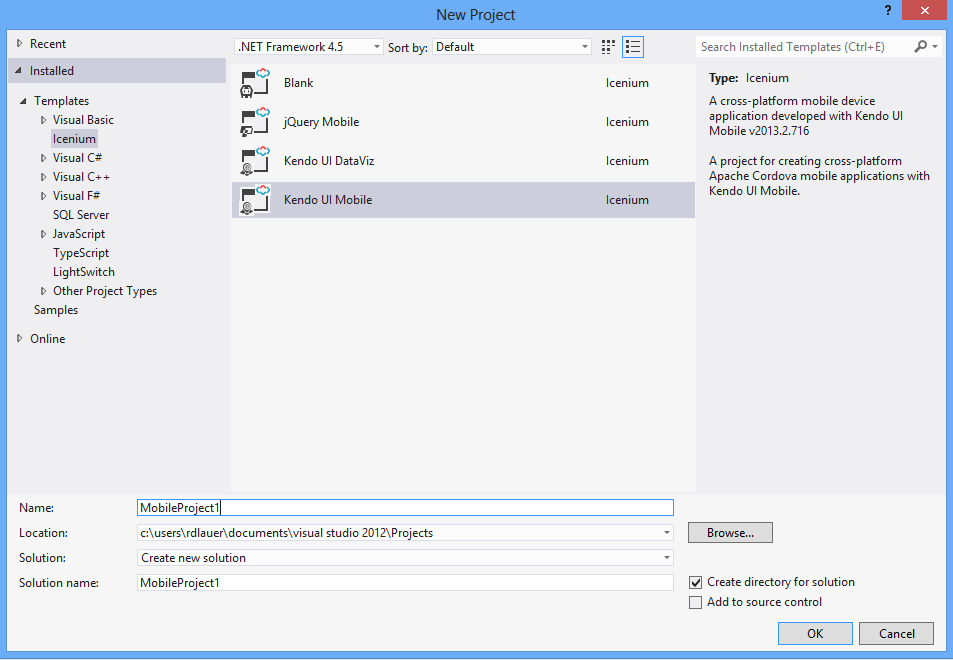Open the search options dropdown arrow
The image size is (953, 660).
(x=935, y=47)
